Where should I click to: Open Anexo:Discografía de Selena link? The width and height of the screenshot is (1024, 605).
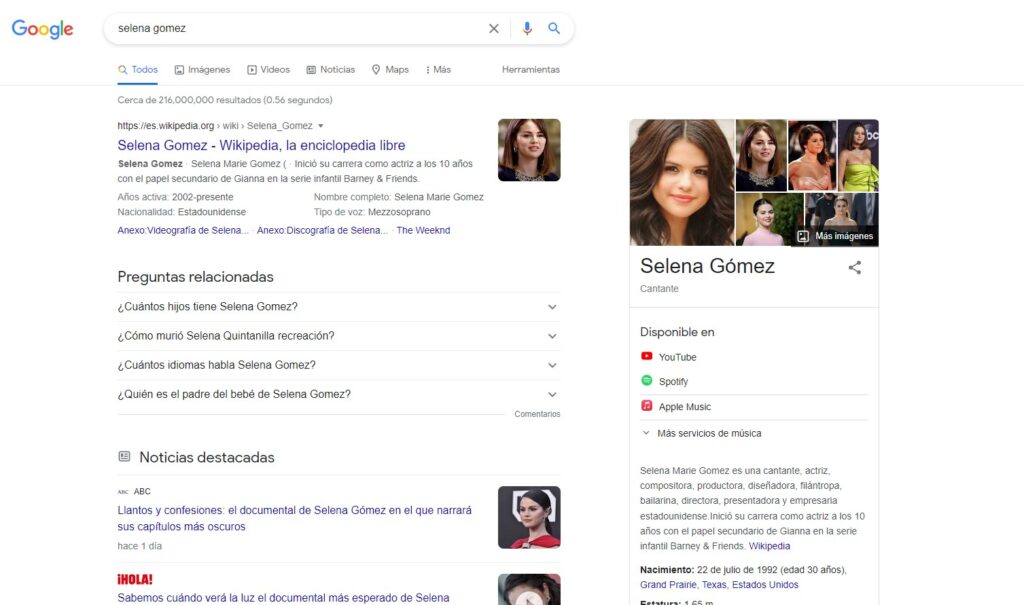(322, 230)
